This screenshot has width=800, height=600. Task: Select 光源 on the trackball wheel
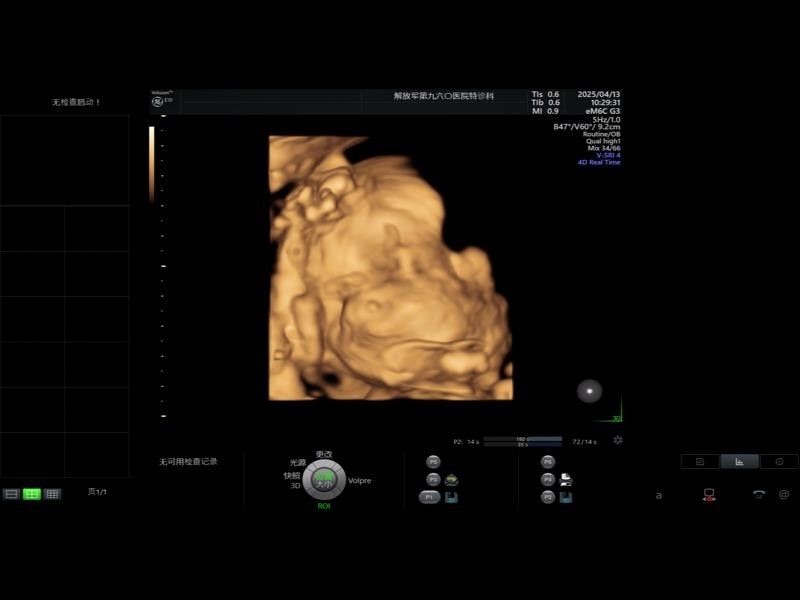pyautogui.click(x=298, y=463)
